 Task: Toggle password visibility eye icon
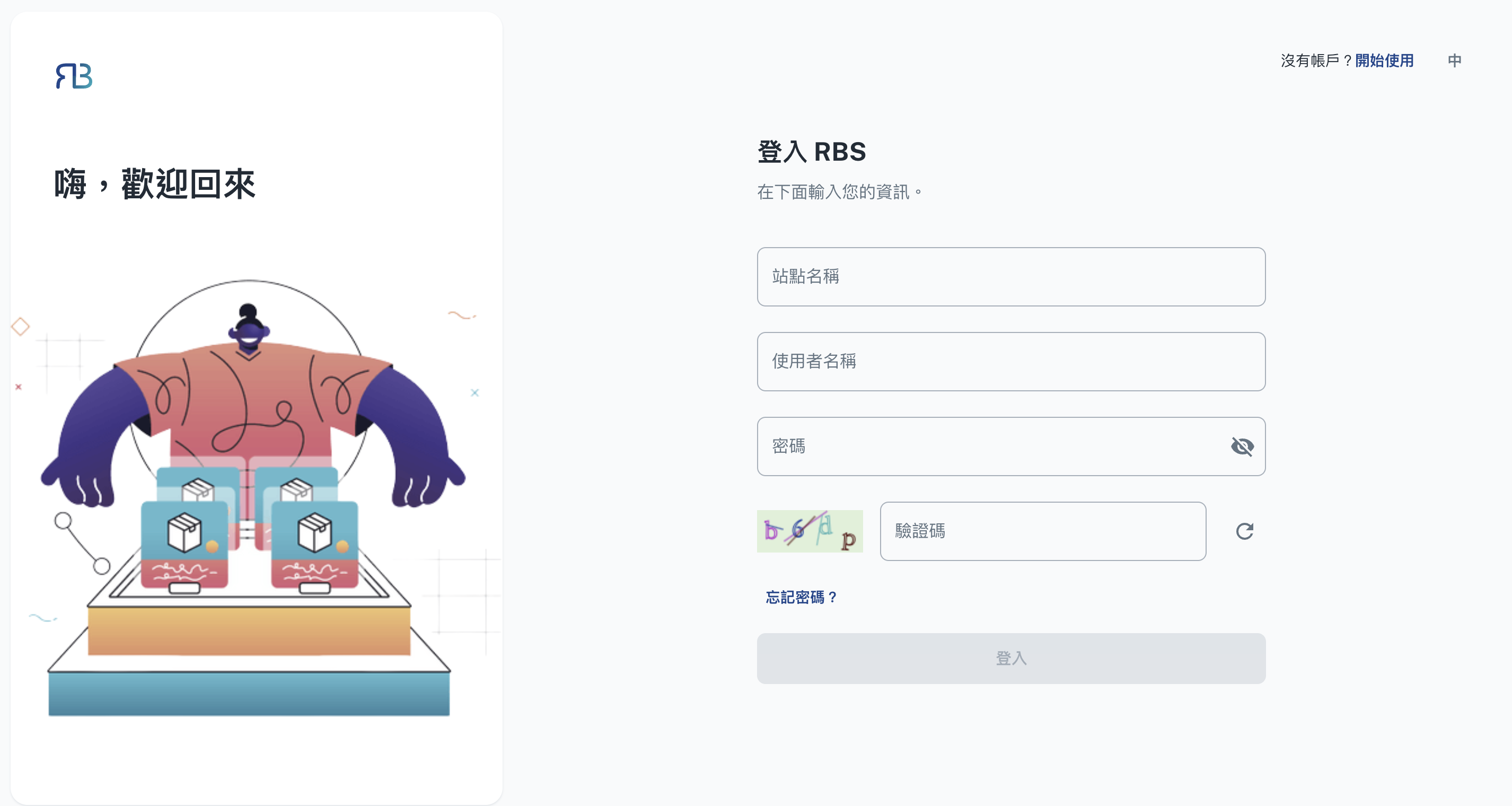point(1242,446)
